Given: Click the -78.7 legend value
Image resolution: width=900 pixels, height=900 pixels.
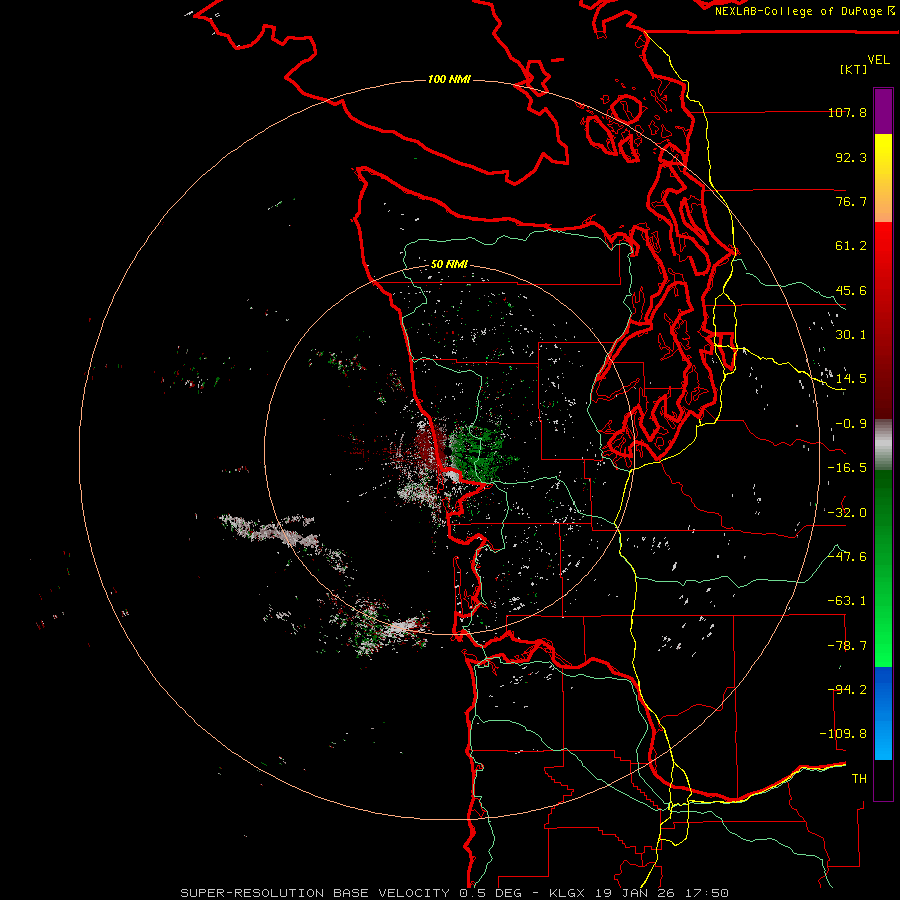Looking at the screenshot, I should pyautogui.click(x=847, y=646).
